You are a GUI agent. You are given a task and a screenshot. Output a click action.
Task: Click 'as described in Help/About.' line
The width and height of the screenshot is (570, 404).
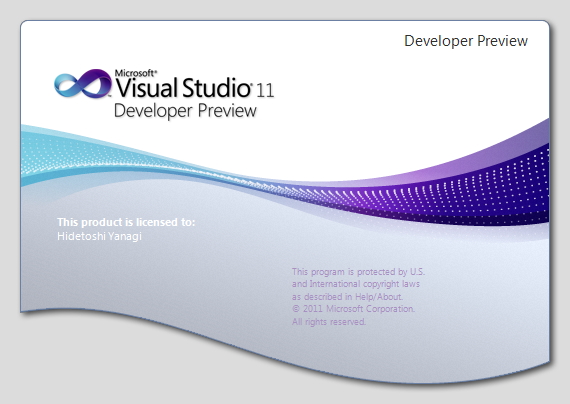[348, 296]
